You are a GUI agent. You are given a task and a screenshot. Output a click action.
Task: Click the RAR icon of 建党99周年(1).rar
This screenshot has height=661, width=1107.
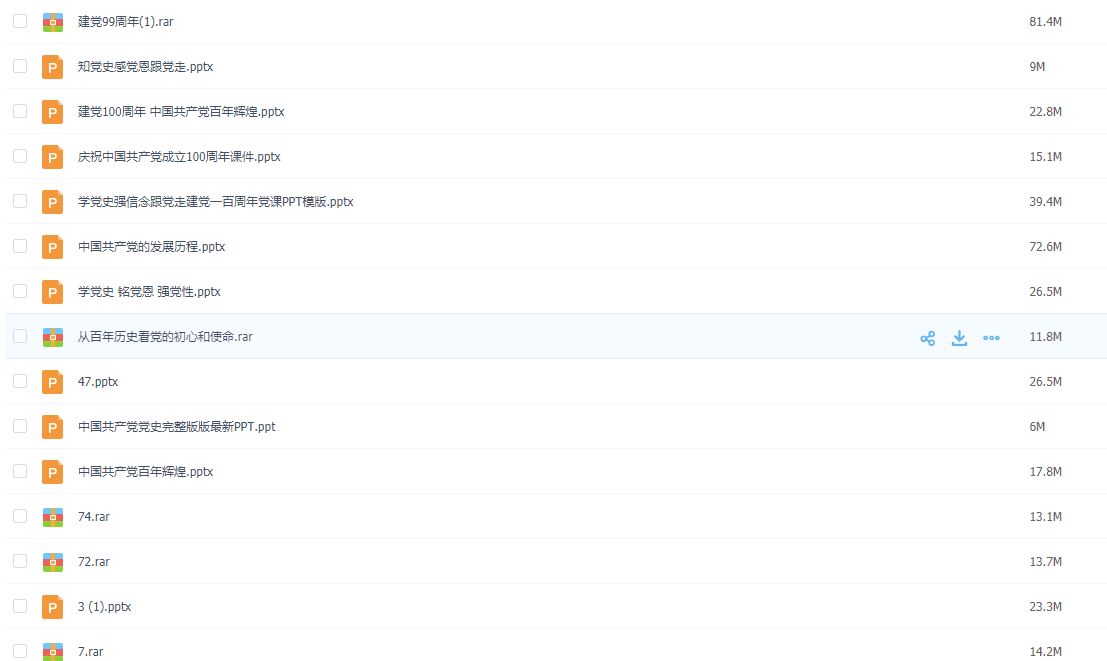(x=53, y=22)
